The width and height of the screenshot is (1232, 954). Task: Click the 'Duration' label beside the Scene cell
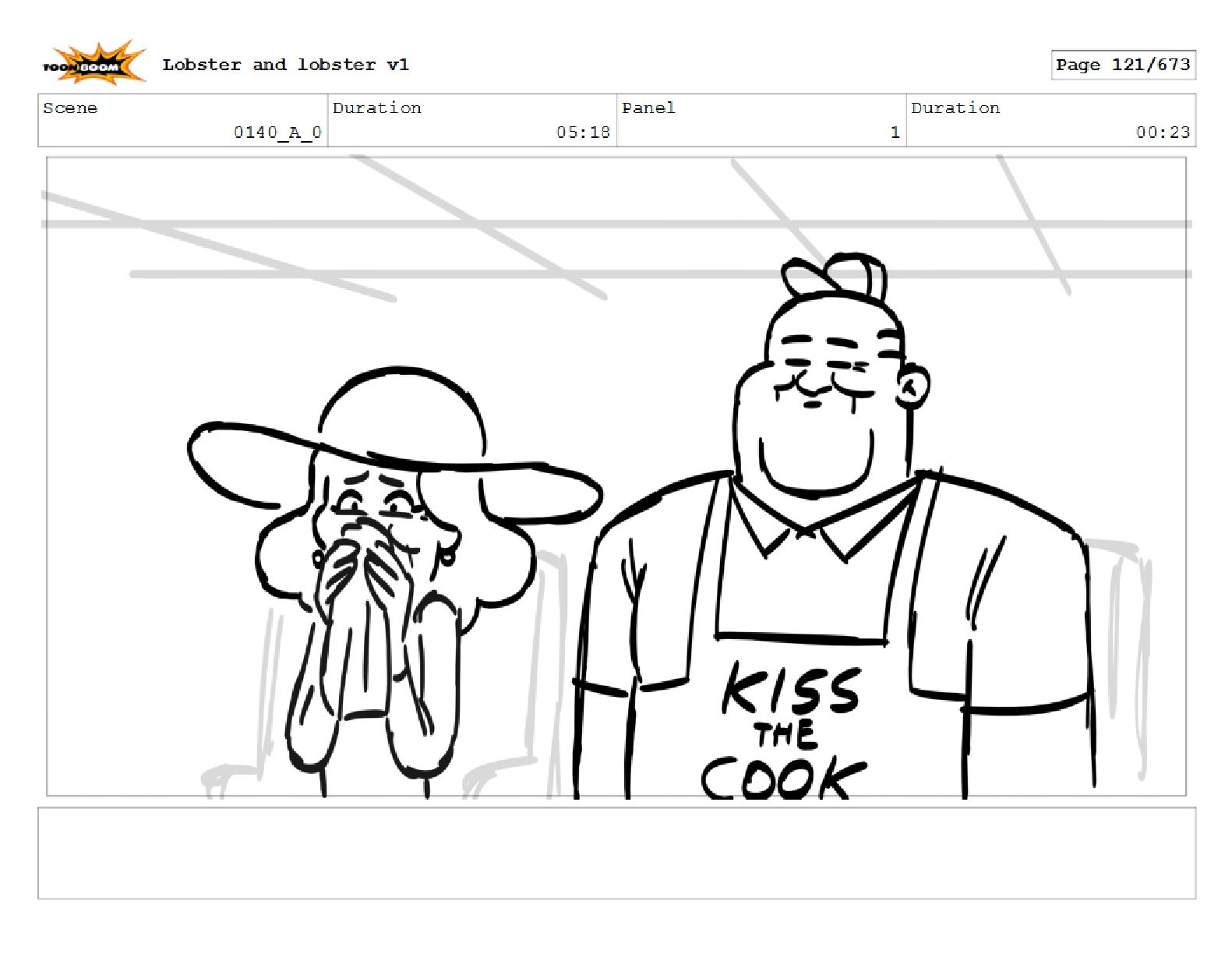pyautogui.click(x=377, y=108)
